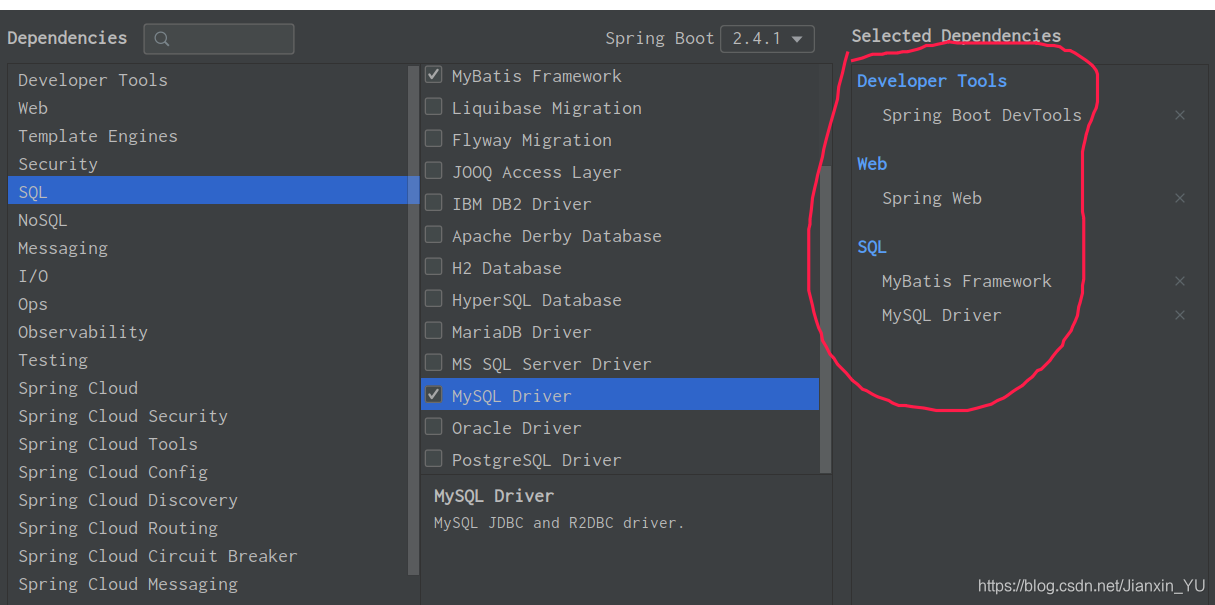This screenshot has height=605, width=1215.
Task: Click the SQL heading in selected dependencies
Action: (x=872, y=247)
